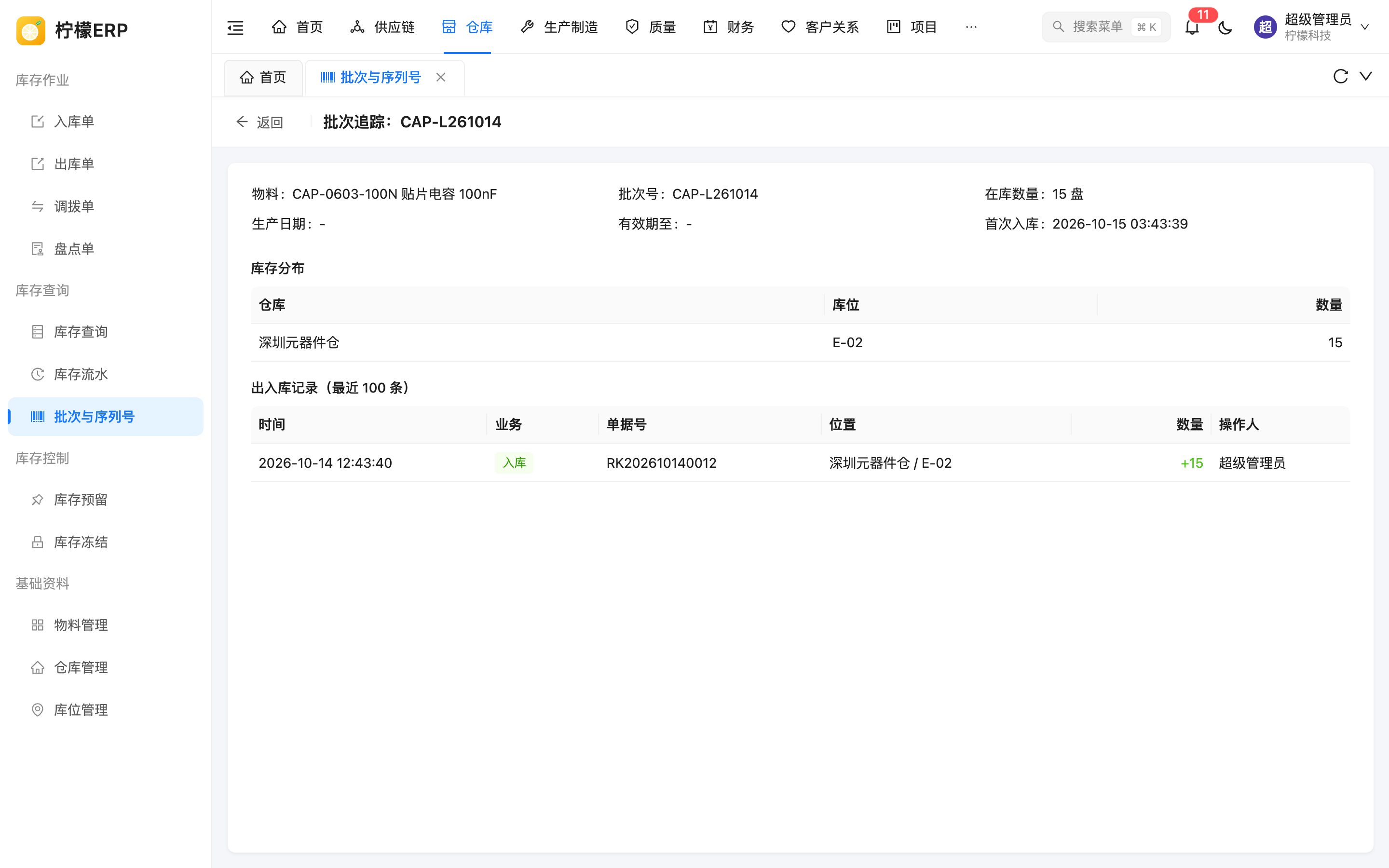Refresh the current page tab
1389x868 pixels.
pos(1340,76)
